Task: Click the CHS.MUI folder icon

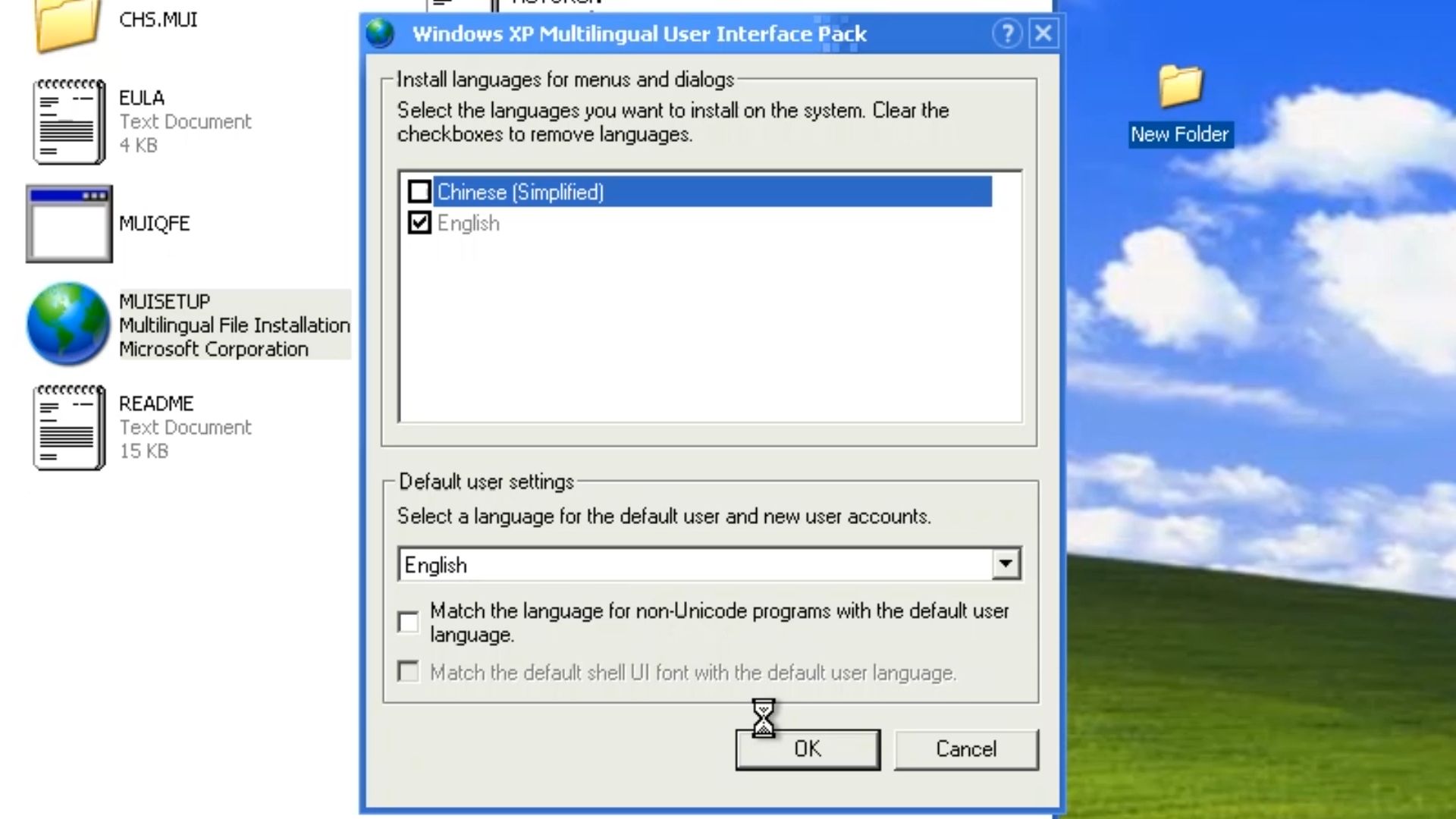Action: click(x=67, y=24)
